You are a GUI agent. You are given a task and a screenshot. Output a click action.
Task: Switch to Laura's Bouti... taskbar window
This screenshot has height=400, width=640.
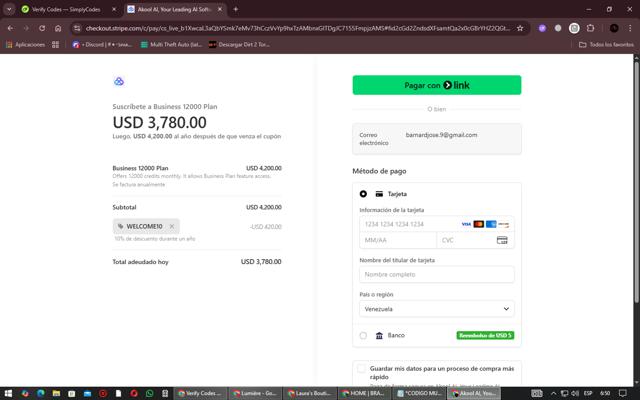309,393
